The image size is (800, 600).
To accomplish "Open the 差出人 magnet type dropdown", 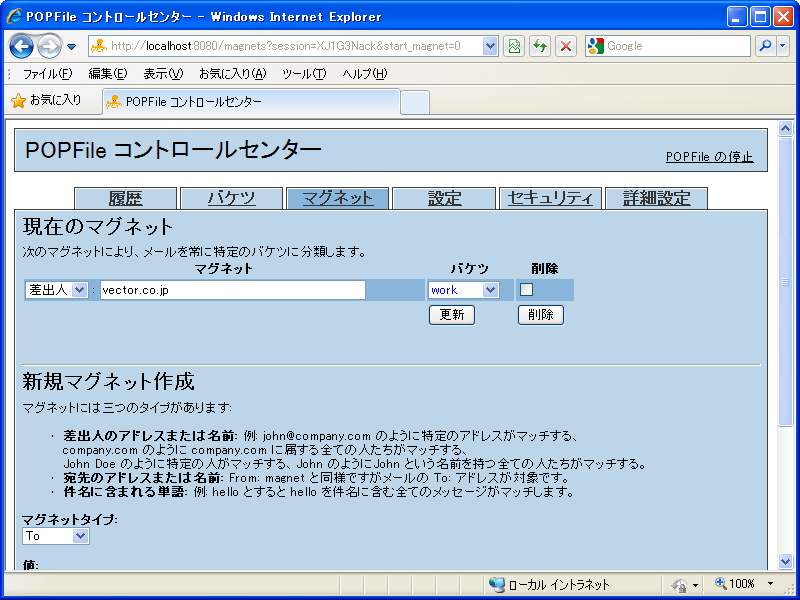I will click(x=57, y=290).
